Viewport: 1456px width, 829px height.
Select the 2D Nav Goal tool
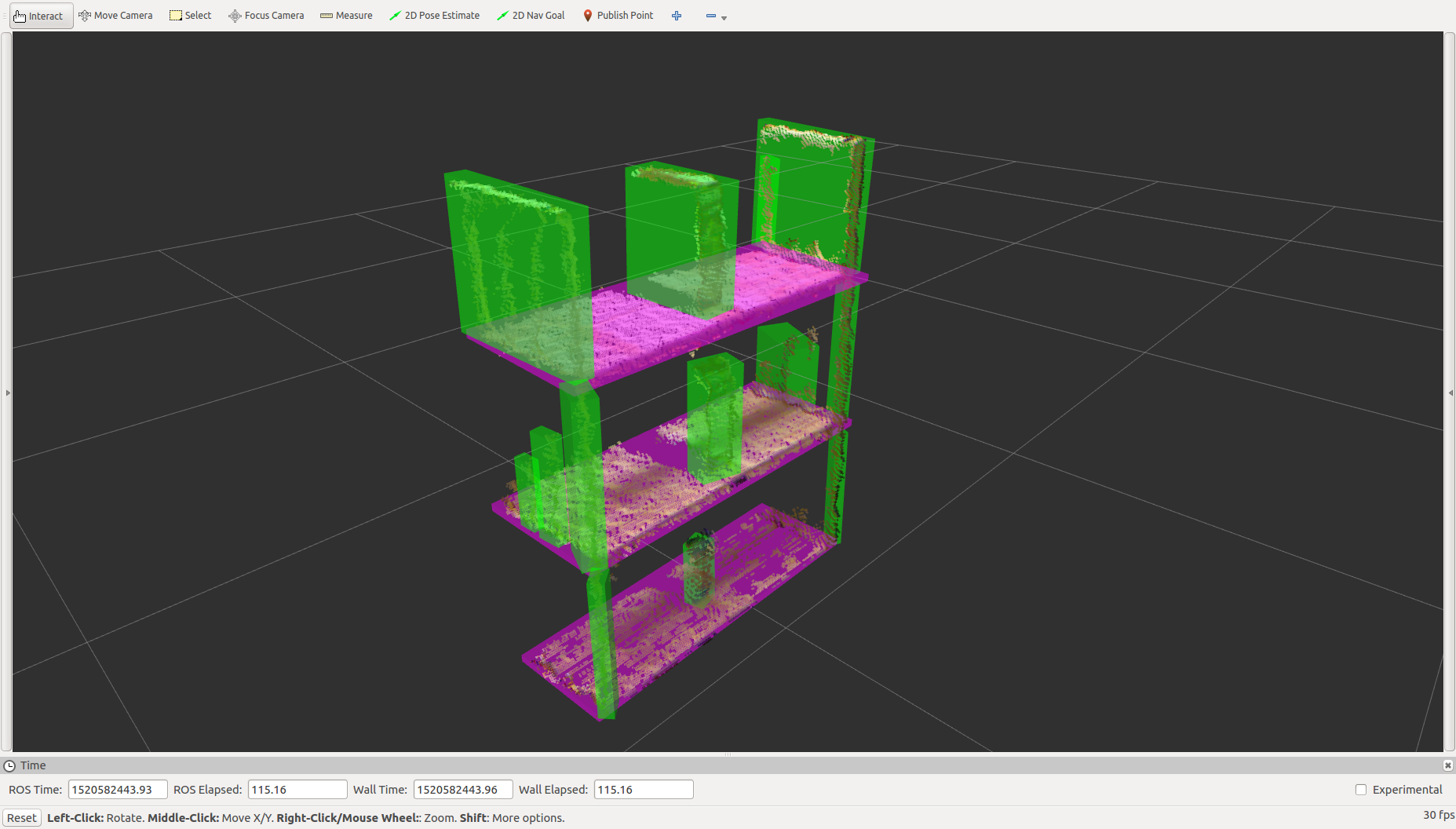pyautogui.click(x=531, y=16)
